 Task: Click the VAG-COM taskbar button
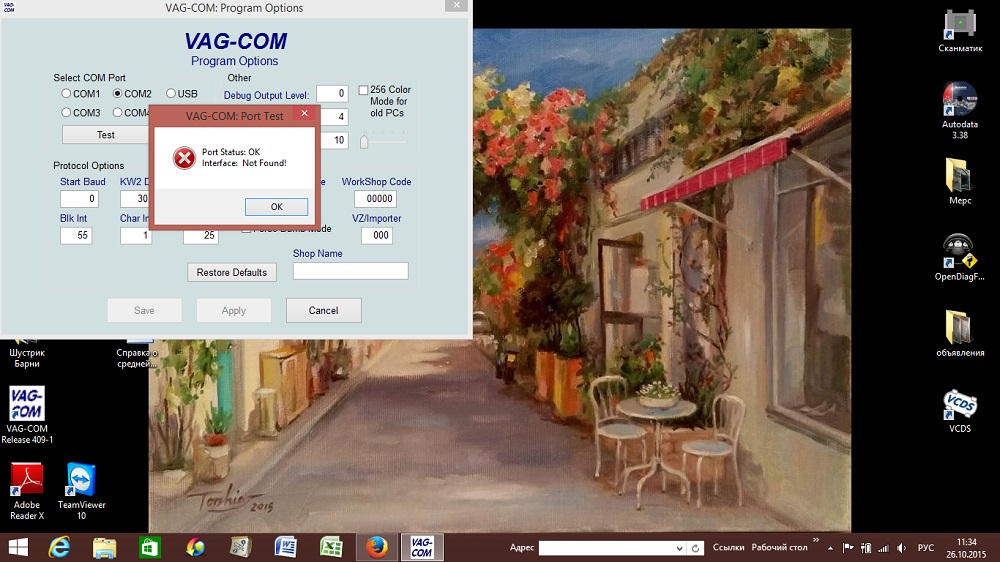[x=422, y=547]
